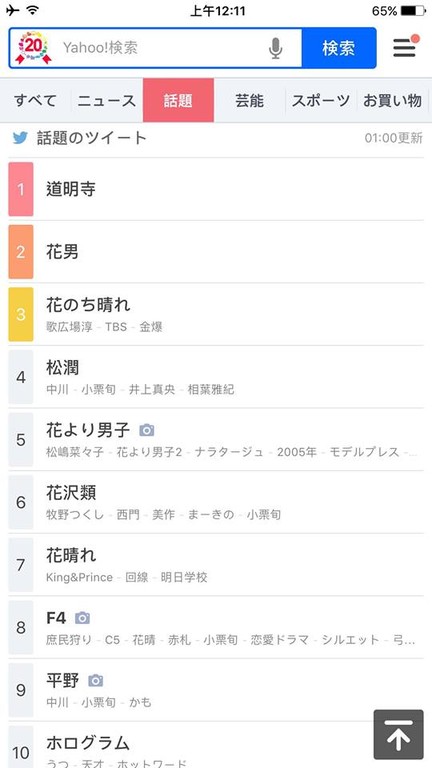The width and height of the screenshot is (432, 768).
Task: Switch to the ニュース tab
Action: tap(107, 100)
